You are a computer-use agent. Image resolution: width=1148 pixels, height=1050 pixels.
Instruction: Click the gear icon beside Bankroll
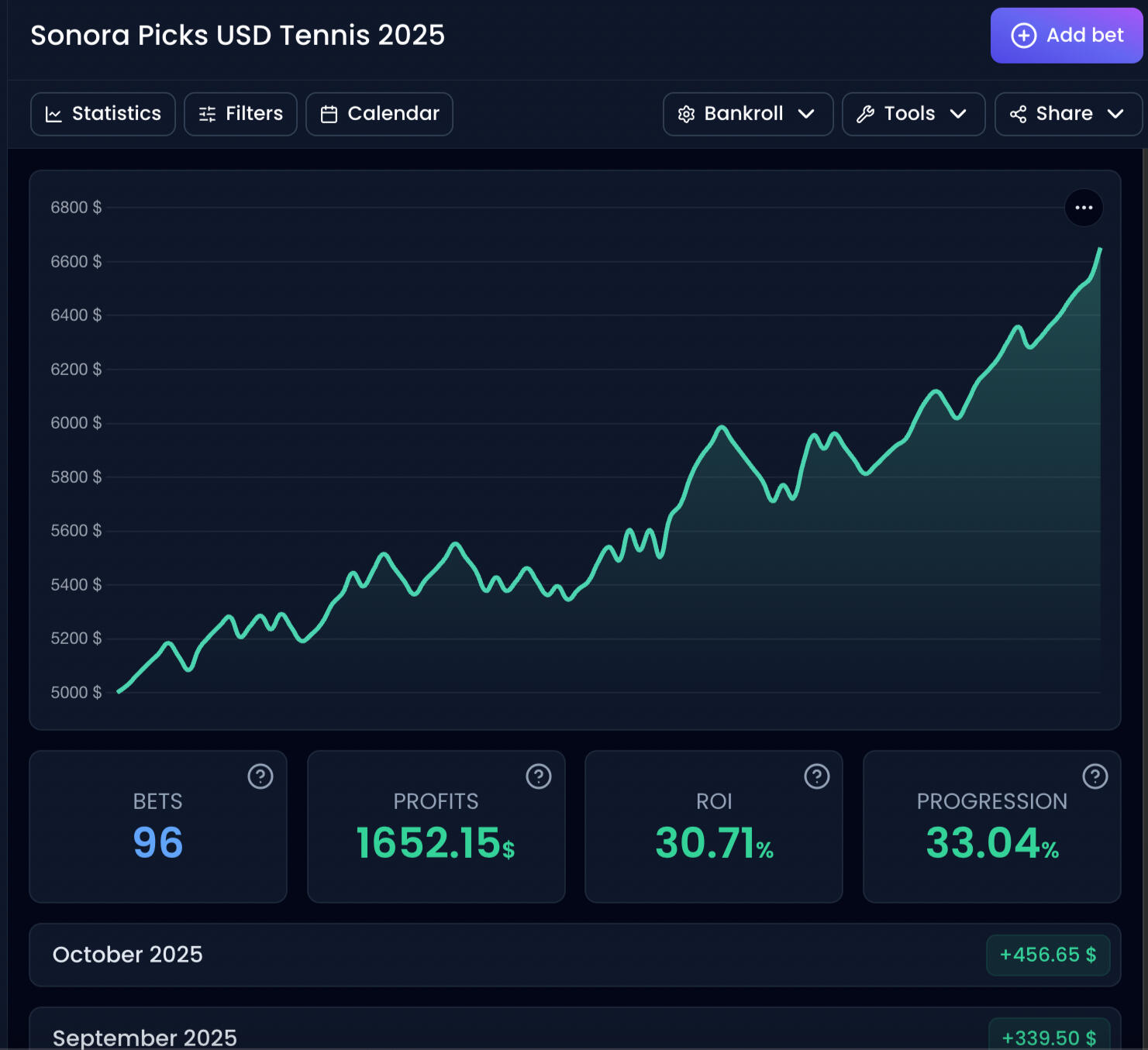tap(686, 115)
